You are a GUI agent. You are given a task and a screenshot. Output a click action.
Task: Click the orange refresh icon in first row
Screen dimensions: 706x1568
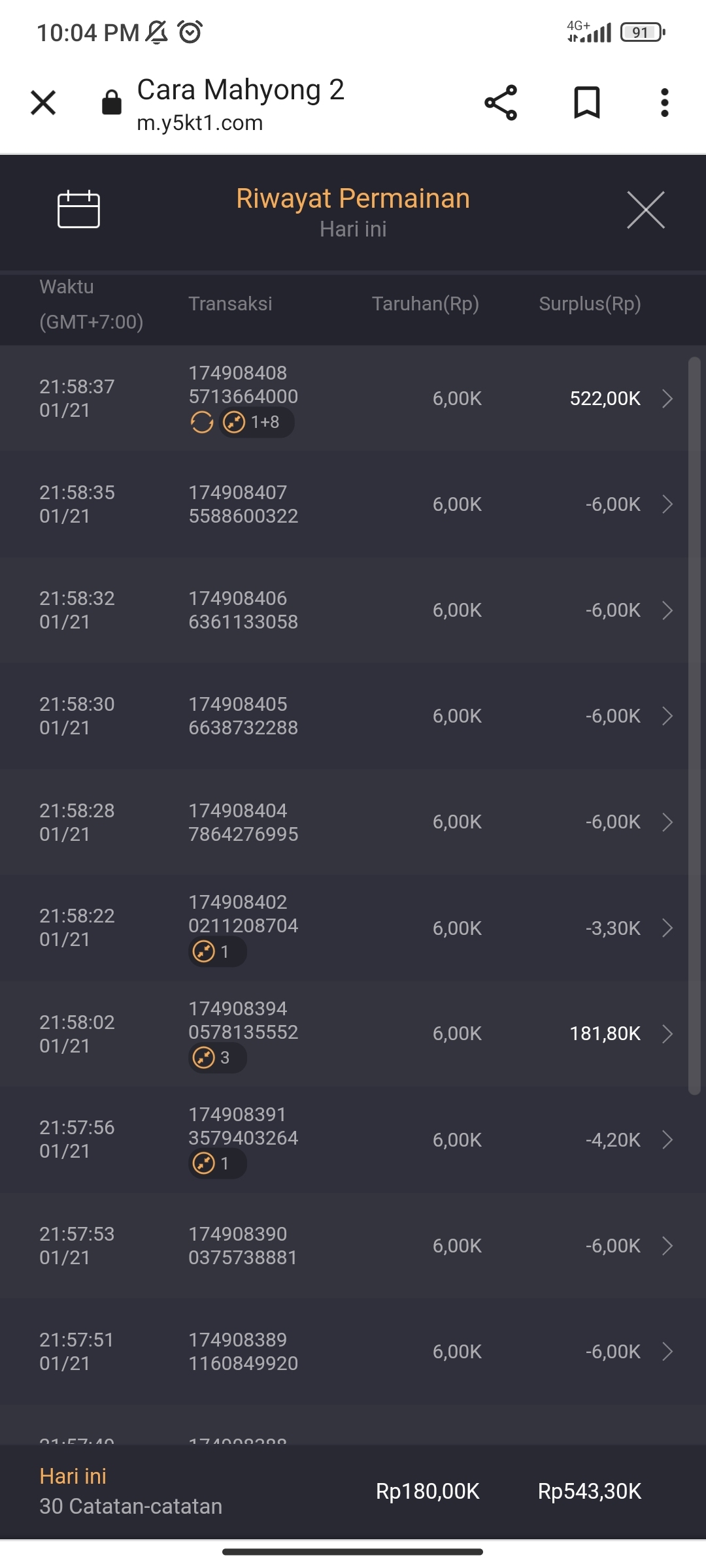(x=202, y=423)
